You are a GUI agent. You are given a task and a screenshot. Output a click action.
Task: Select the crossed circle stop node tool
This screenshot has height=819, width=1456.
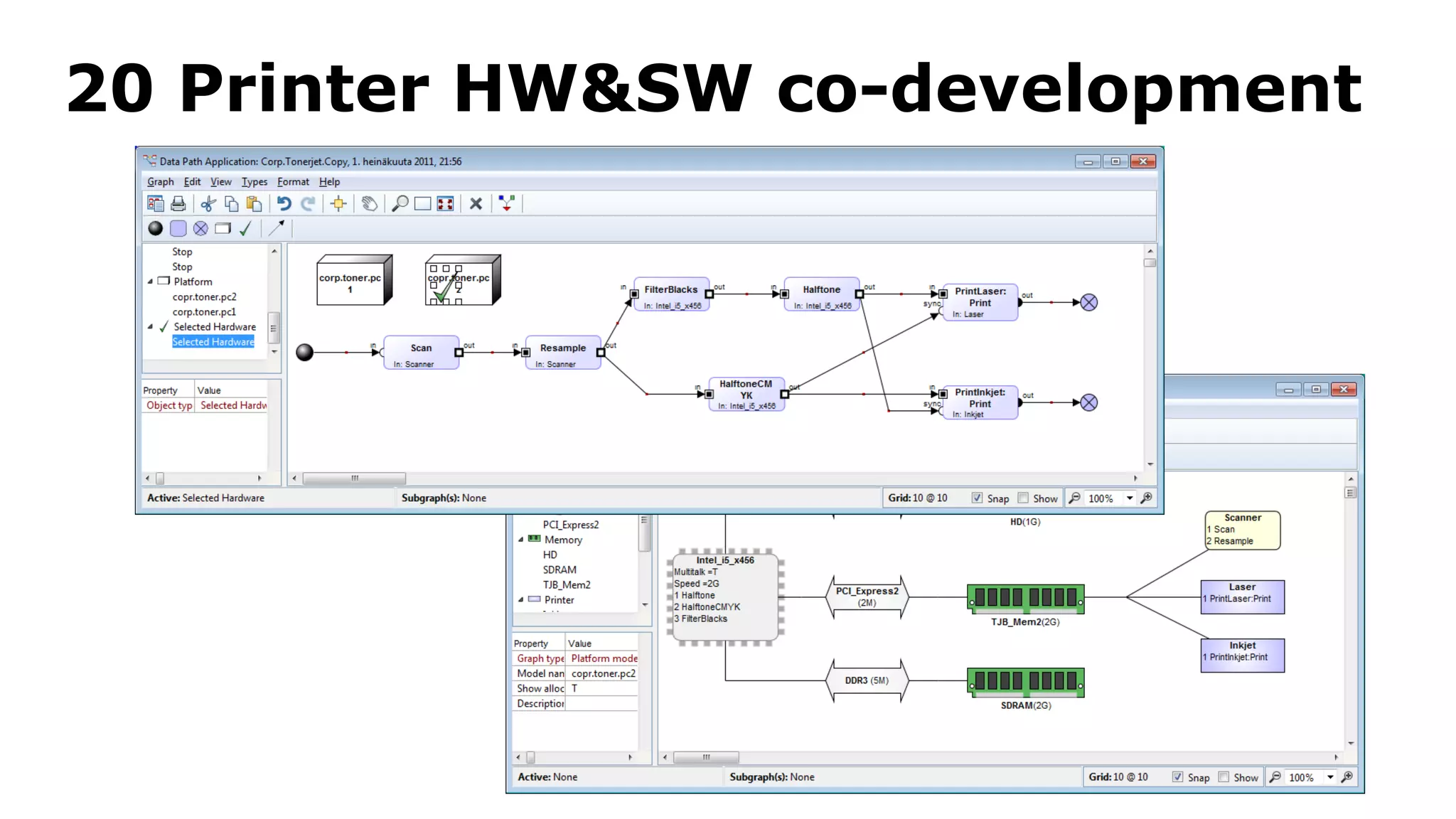click(200, 228)
